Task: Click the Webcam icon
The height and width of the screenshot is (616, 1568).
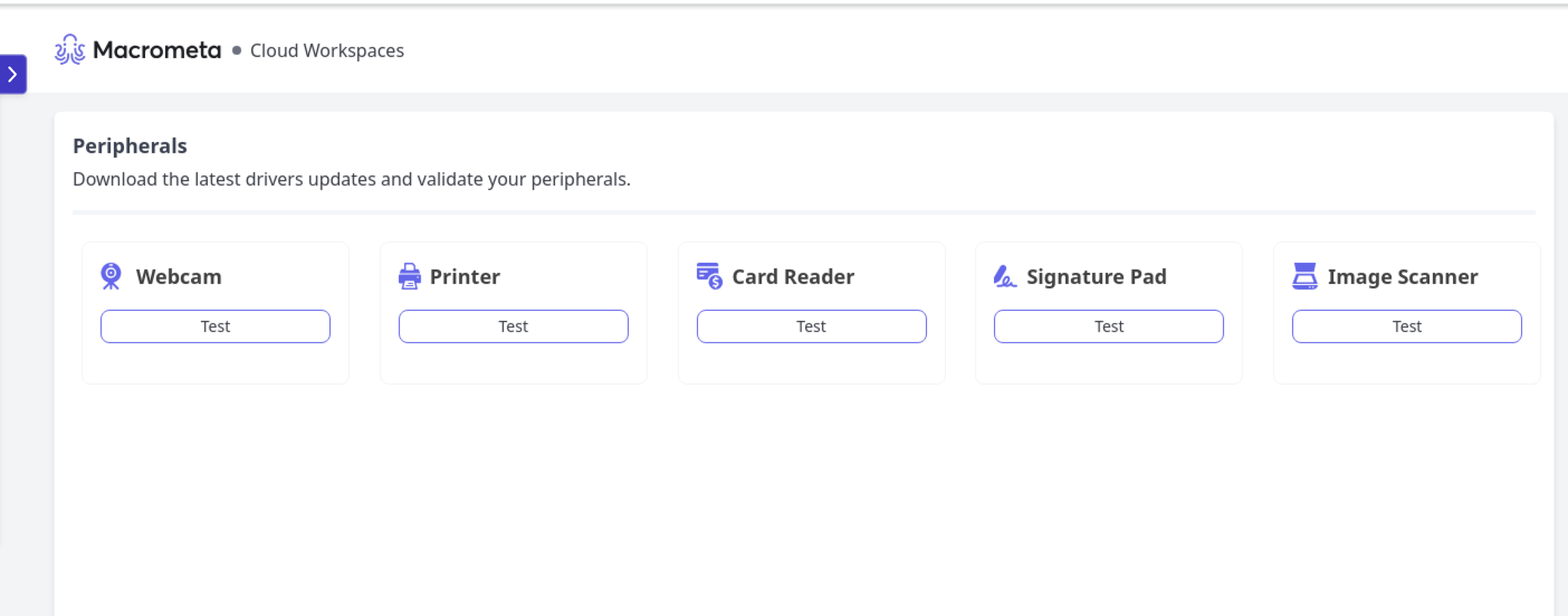Action: tap(111, 276)
